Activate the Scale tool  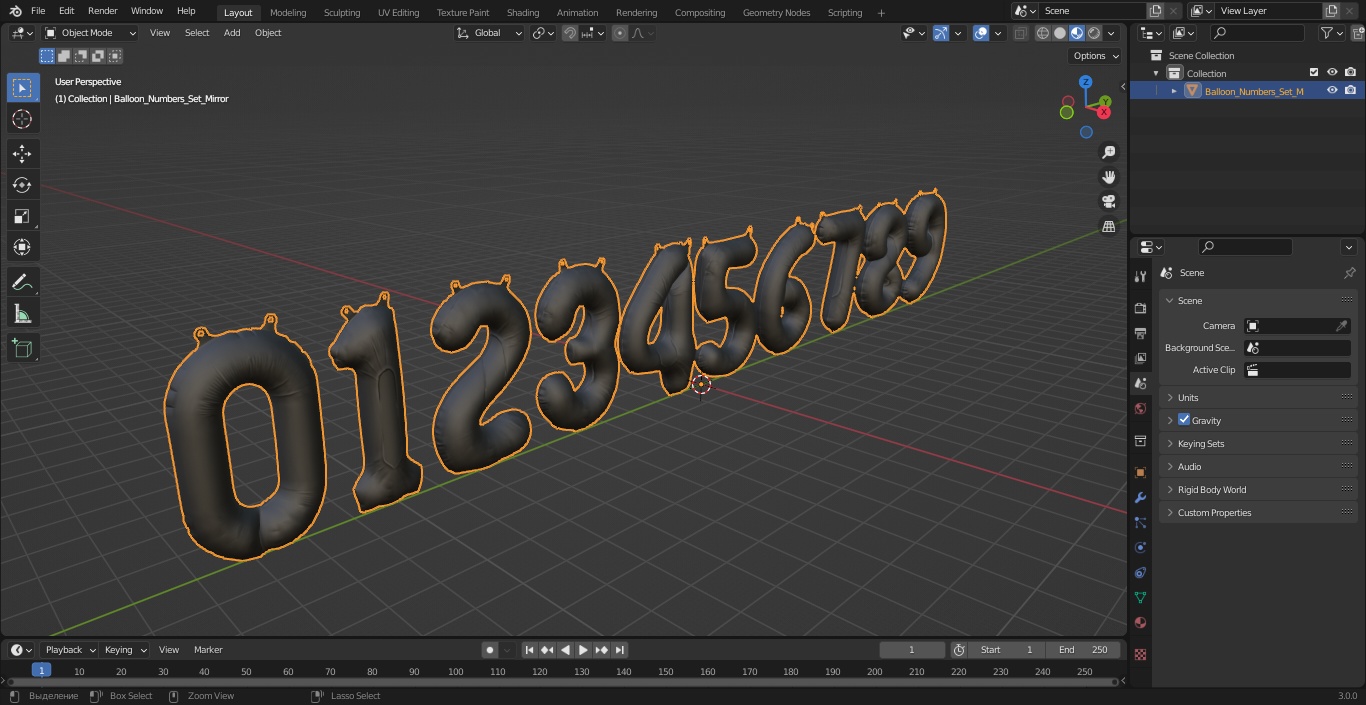[22, 216]
